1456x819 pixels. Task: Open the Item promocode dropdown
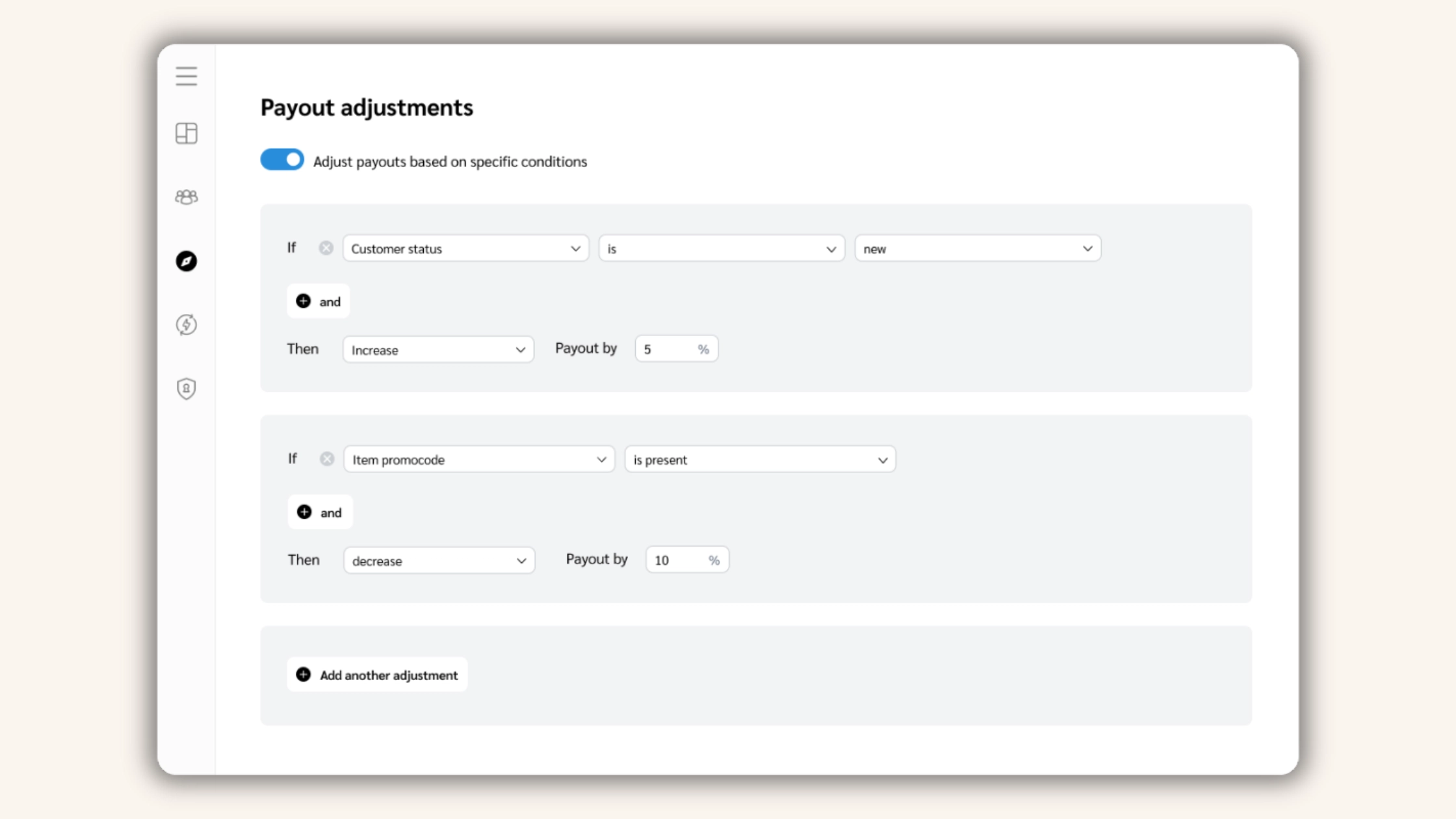pos(479,460)
